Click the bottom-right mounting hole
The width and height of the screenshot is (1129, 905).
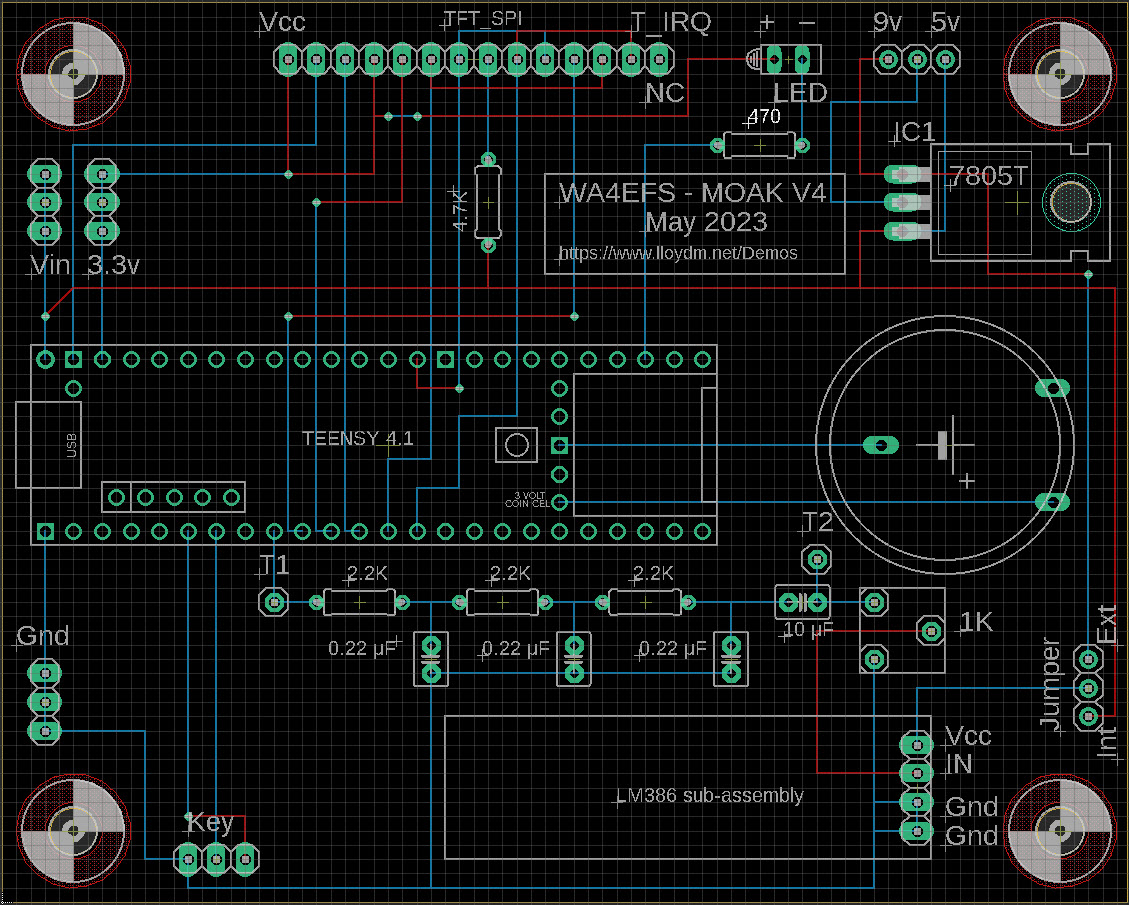tap(1057, 831)
